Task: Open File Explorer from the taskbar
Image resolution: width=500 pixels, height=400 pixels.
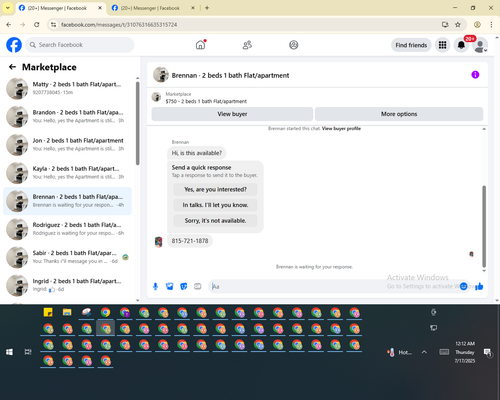Action: (x=67, y=312)
